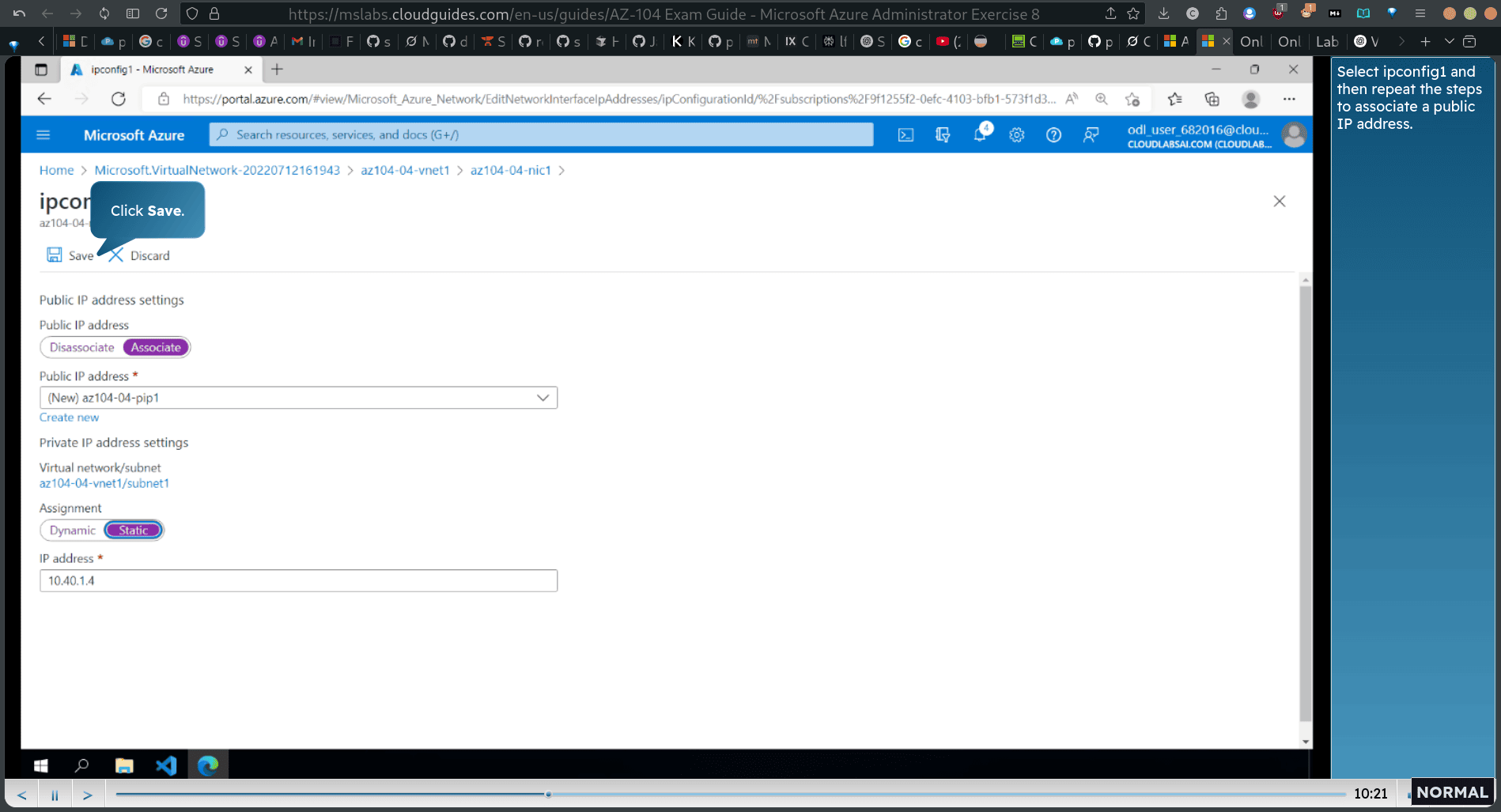Open the Windows Start menu
The width and height of the screenshot is (1501, 812).
41,765
